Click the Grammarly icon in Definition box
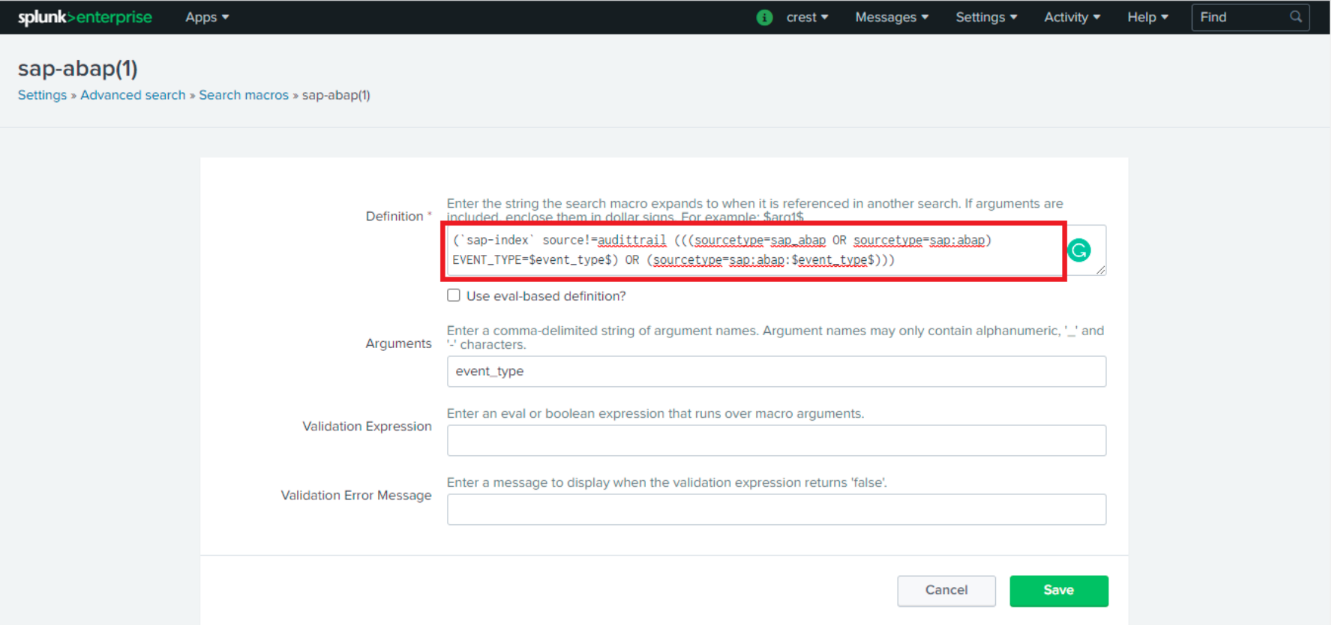This screenshot has width=1331, height=625. (x=1078, y=250)
